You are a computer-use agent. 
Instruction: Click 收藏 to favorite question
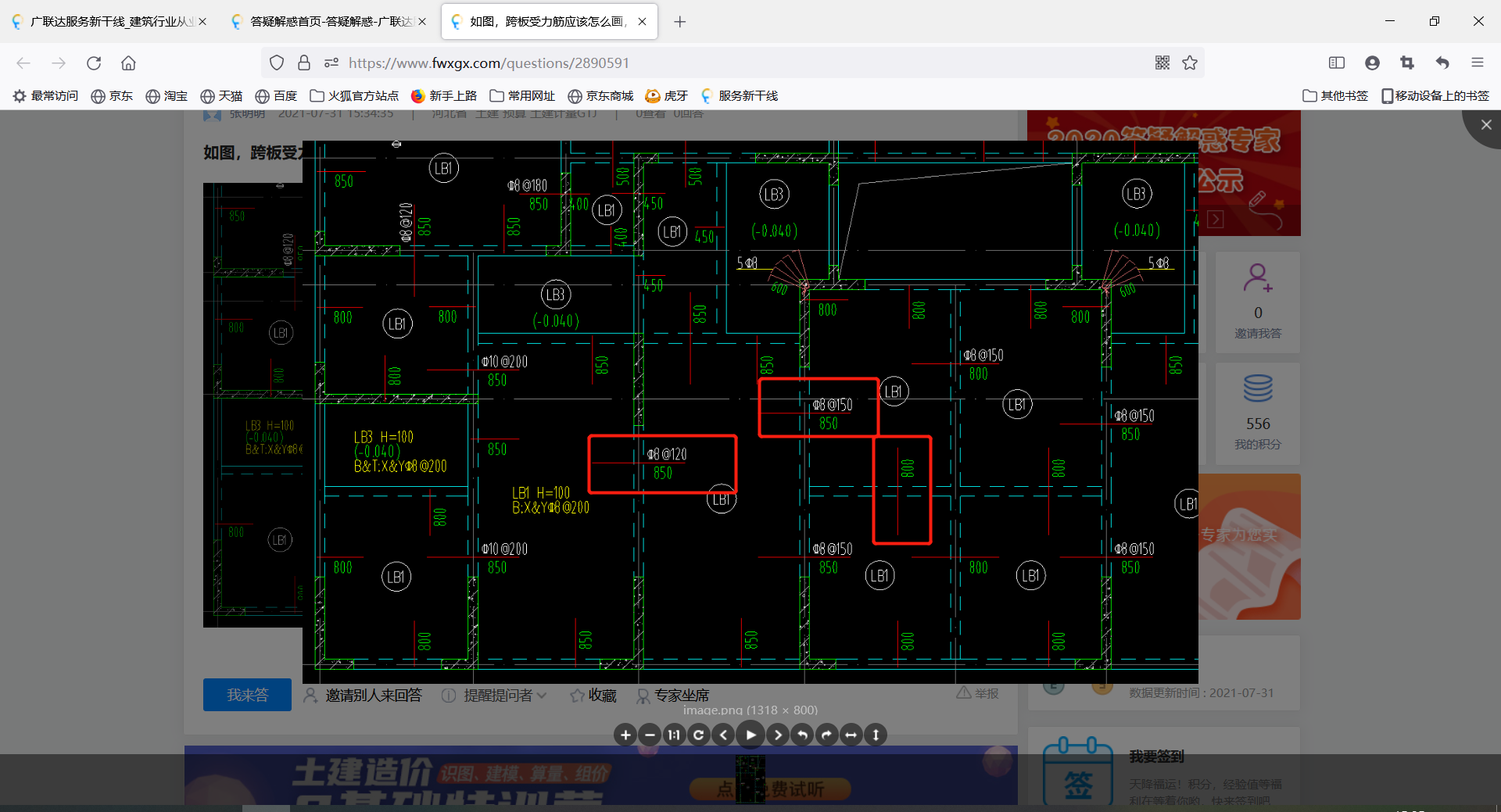tap(593, 695)
